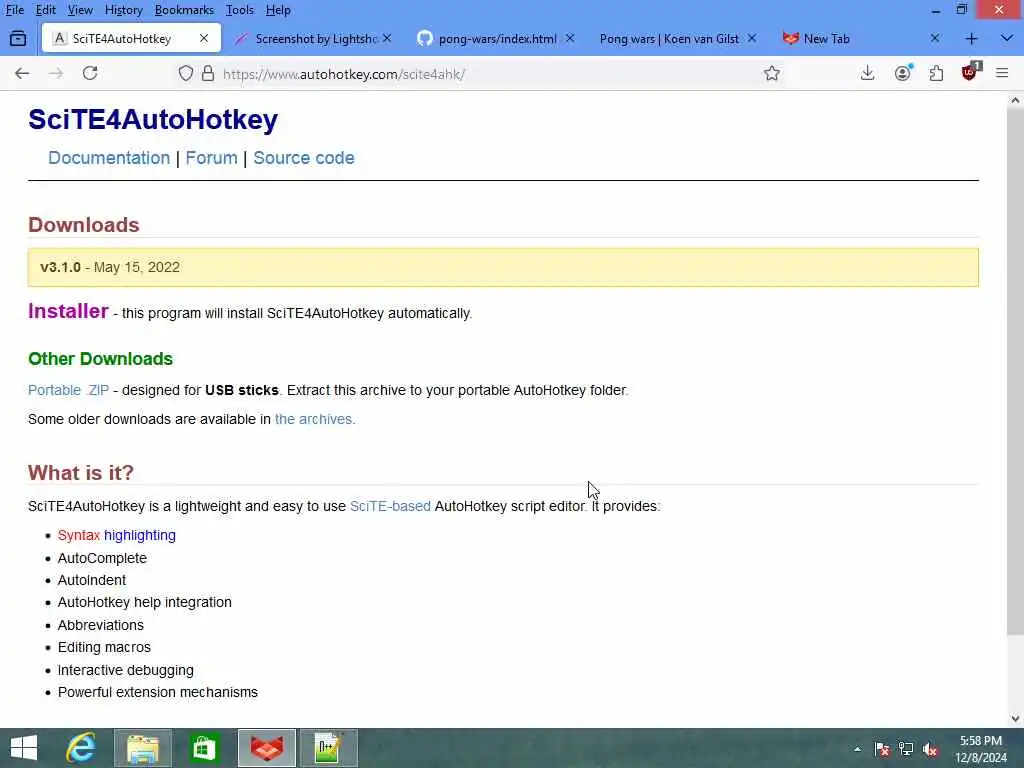The width and height of the screenshot is (1024, 768).
Task: Open the Firefox View icon
Action: (18, 39)
